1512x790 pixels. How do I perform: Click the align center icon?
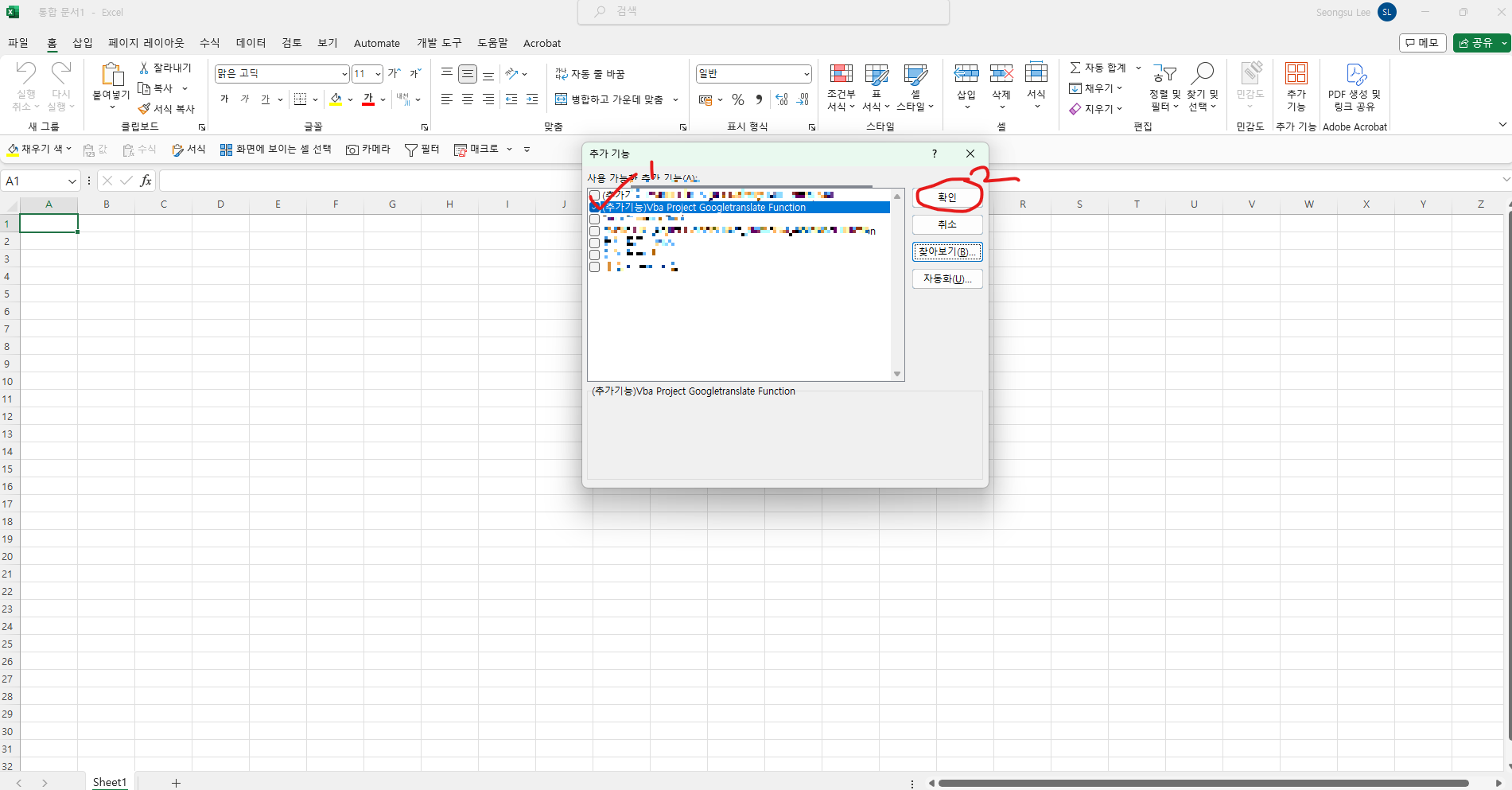[468, 99]
